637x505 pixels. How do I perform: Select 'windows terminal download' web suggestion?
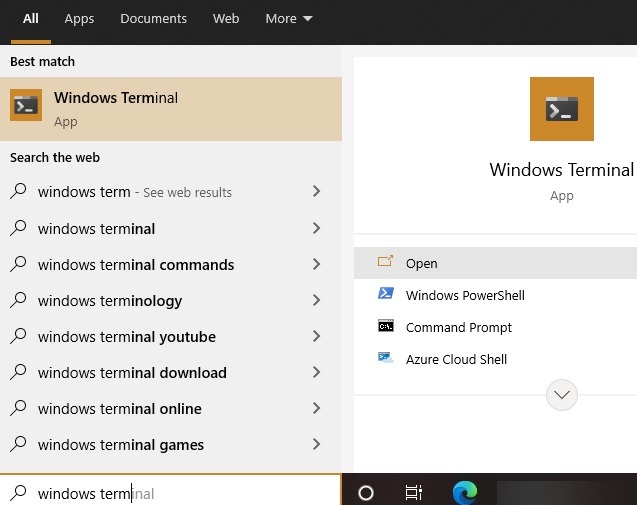(x=171, y=372)
